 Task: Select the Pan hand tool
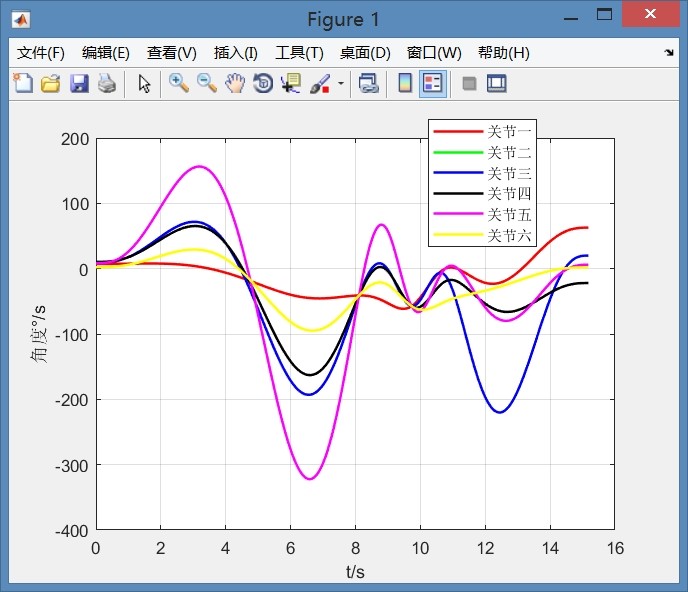click(x=235, y=83)
